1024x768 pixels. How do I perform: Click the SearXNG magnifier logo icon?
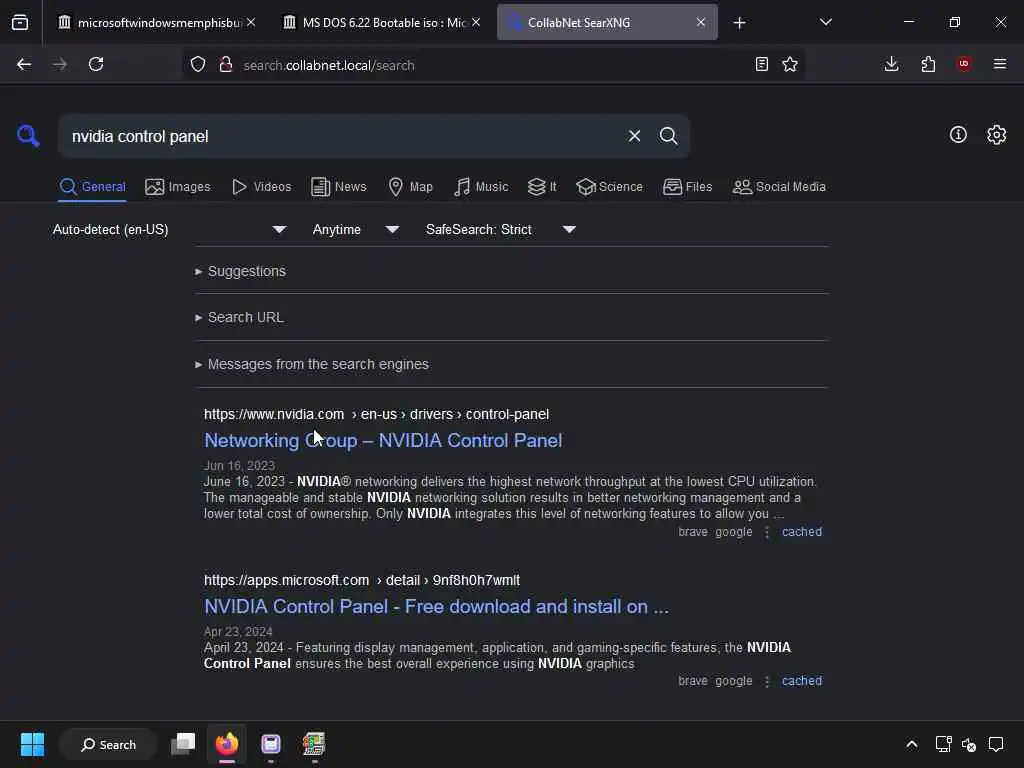28,136
